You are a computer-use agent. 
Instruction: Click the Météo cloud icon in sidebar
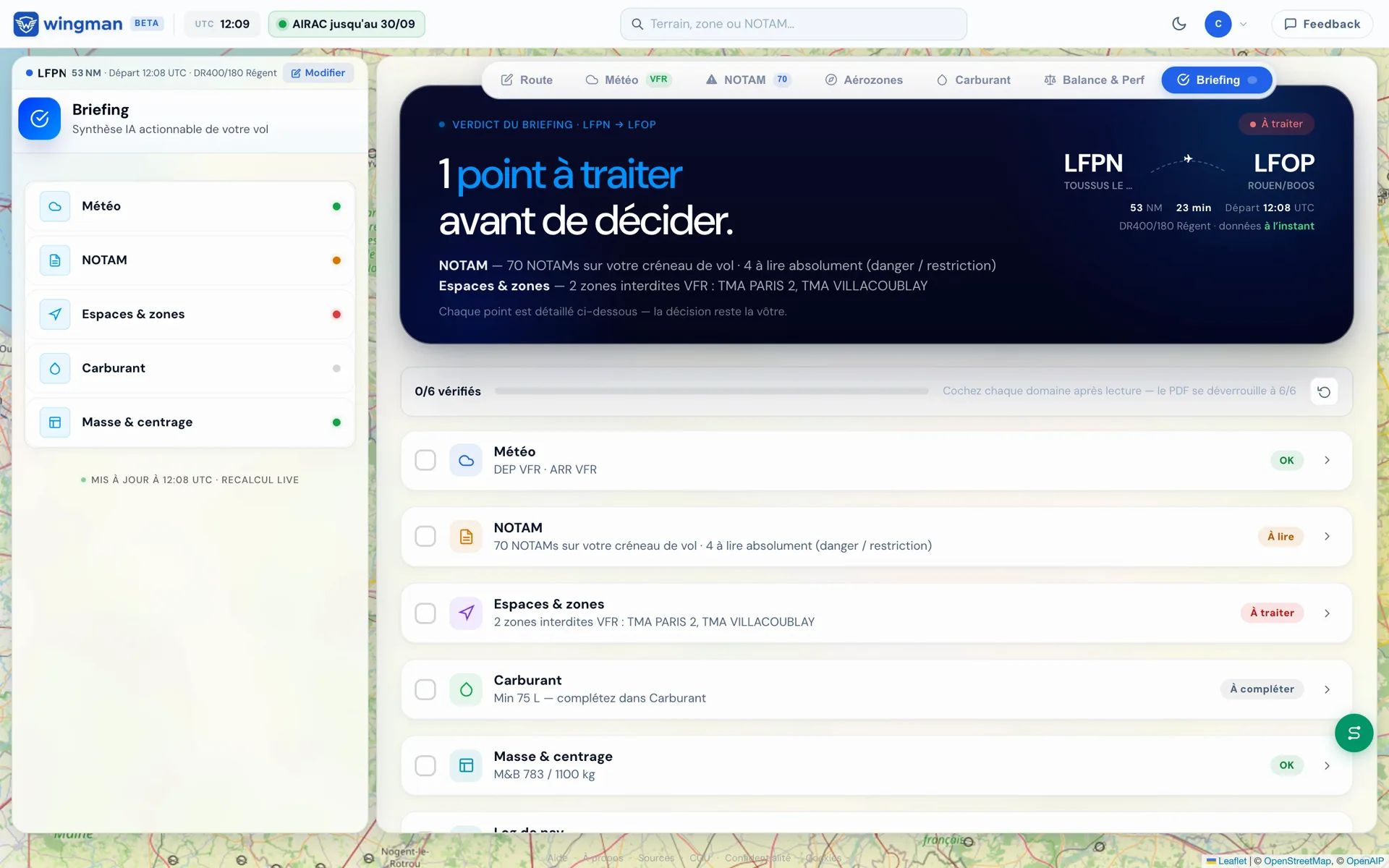pyautogui.click(x=55, y=206)
